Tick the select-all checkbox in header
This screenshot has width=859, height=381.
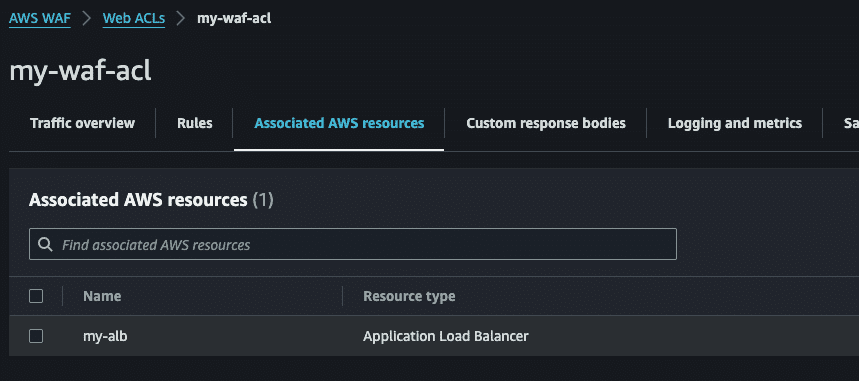(36, 297)
